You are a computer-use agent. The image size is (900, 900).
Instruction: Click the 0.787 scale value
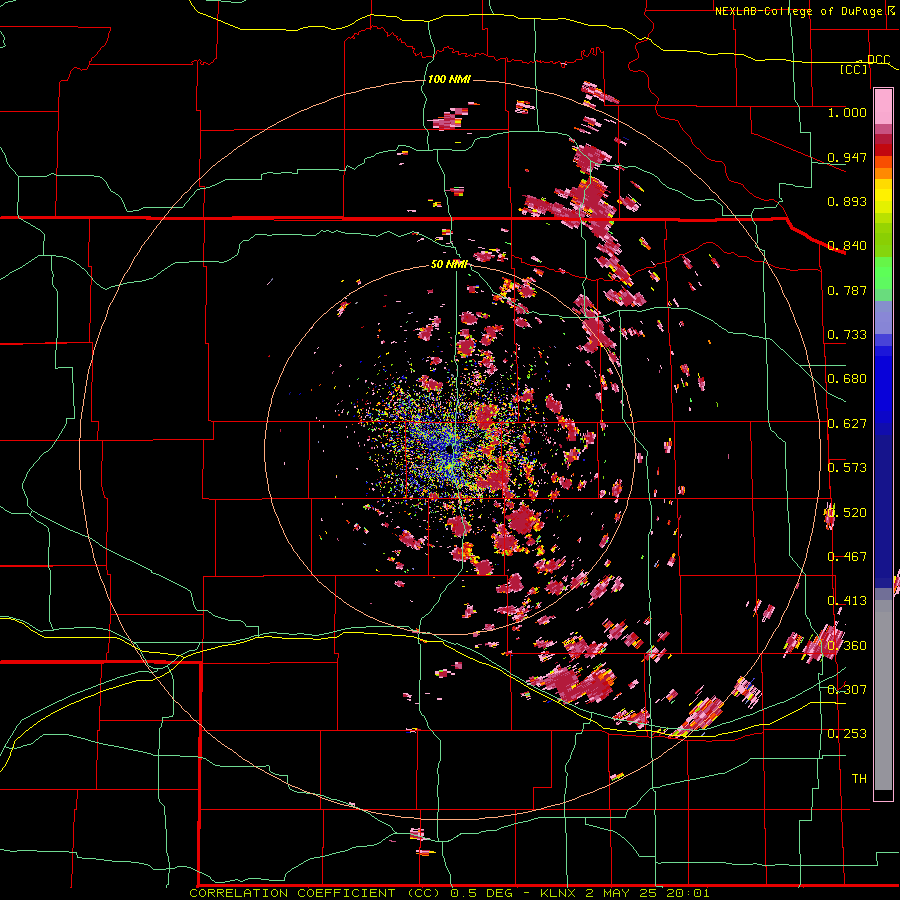click(x=847, y=290)
